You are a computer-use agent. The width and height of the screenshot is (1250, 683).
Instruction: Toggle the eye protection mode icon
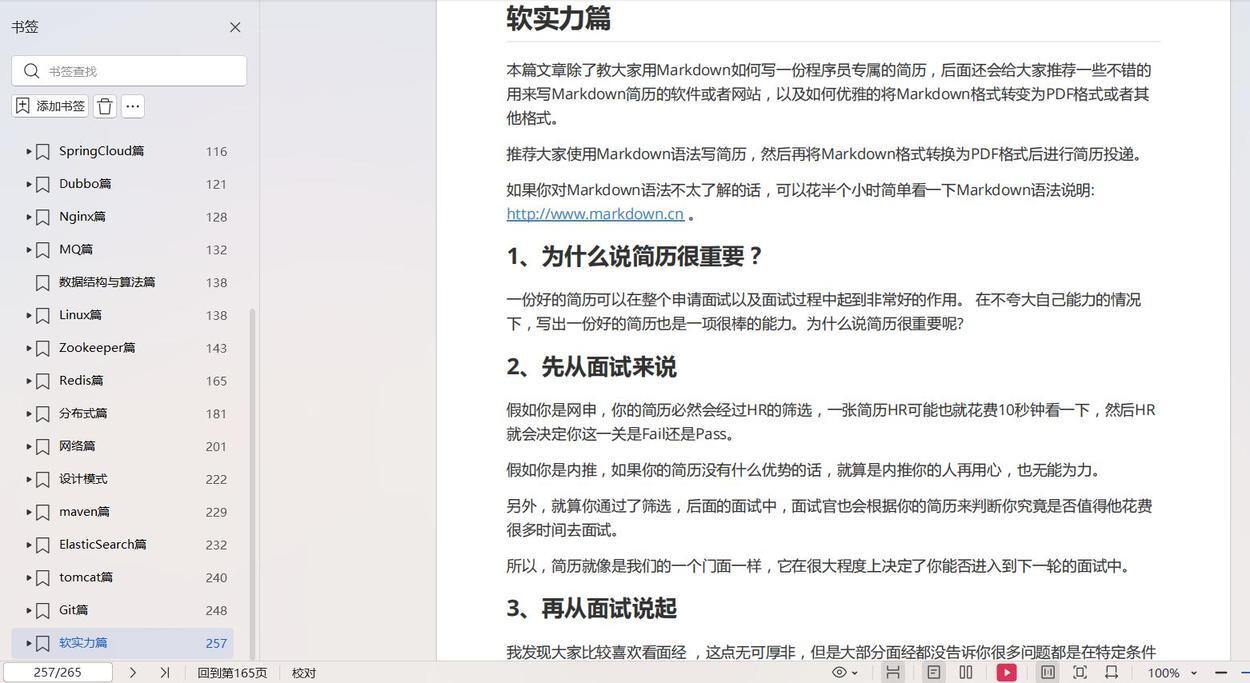(x=840, y=673)
